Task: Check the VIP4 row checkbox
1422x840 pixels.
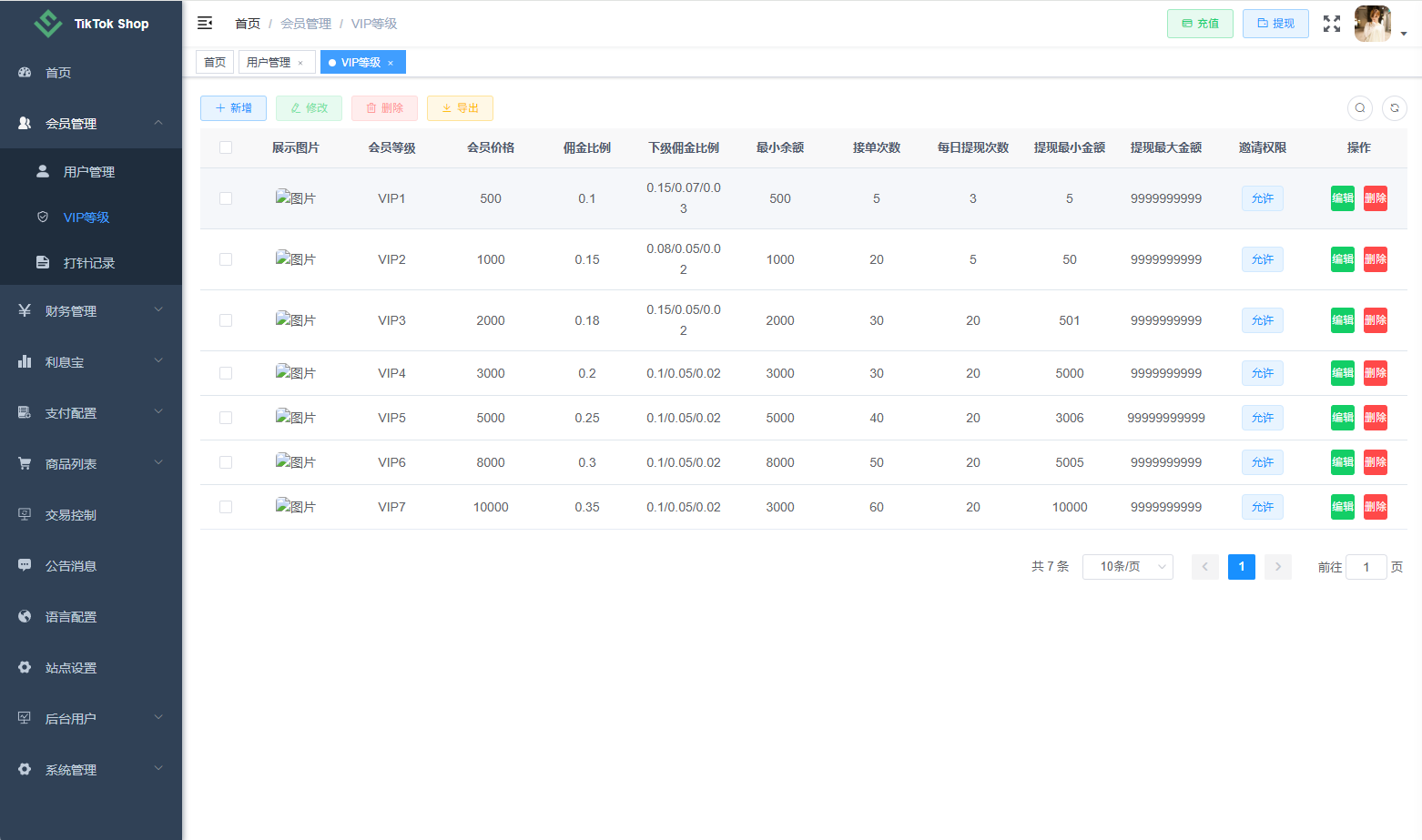Action: [x=226, y=373]
